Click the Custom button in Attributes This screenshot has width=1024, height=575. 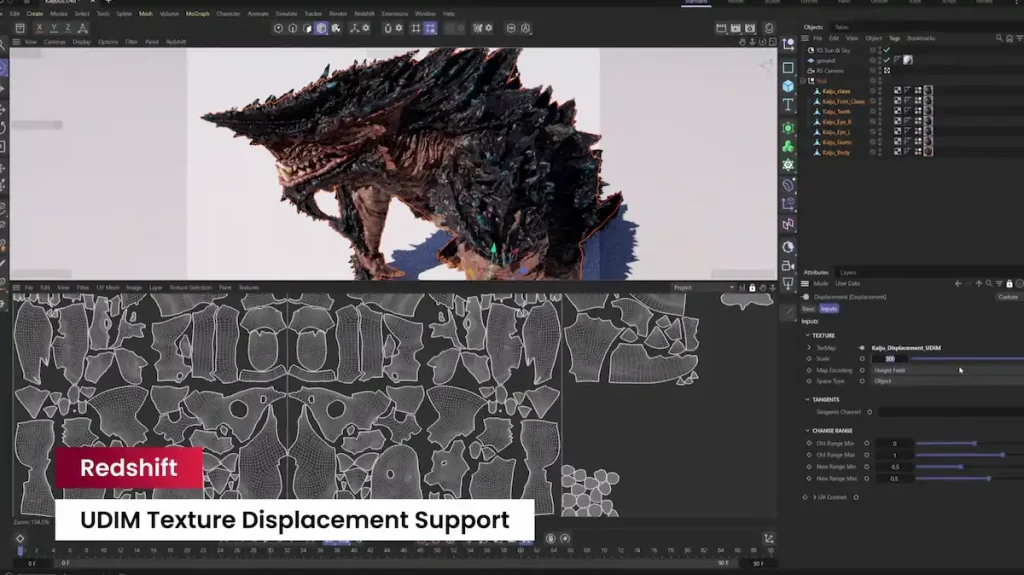click(x=1007, y=297)
